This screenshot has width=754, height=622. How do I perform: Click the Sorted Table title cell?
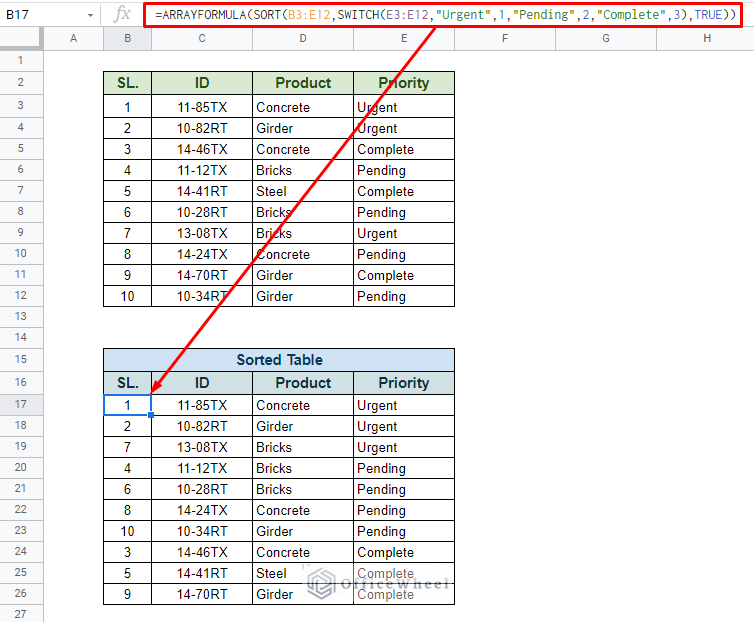(x=279, y=360)
